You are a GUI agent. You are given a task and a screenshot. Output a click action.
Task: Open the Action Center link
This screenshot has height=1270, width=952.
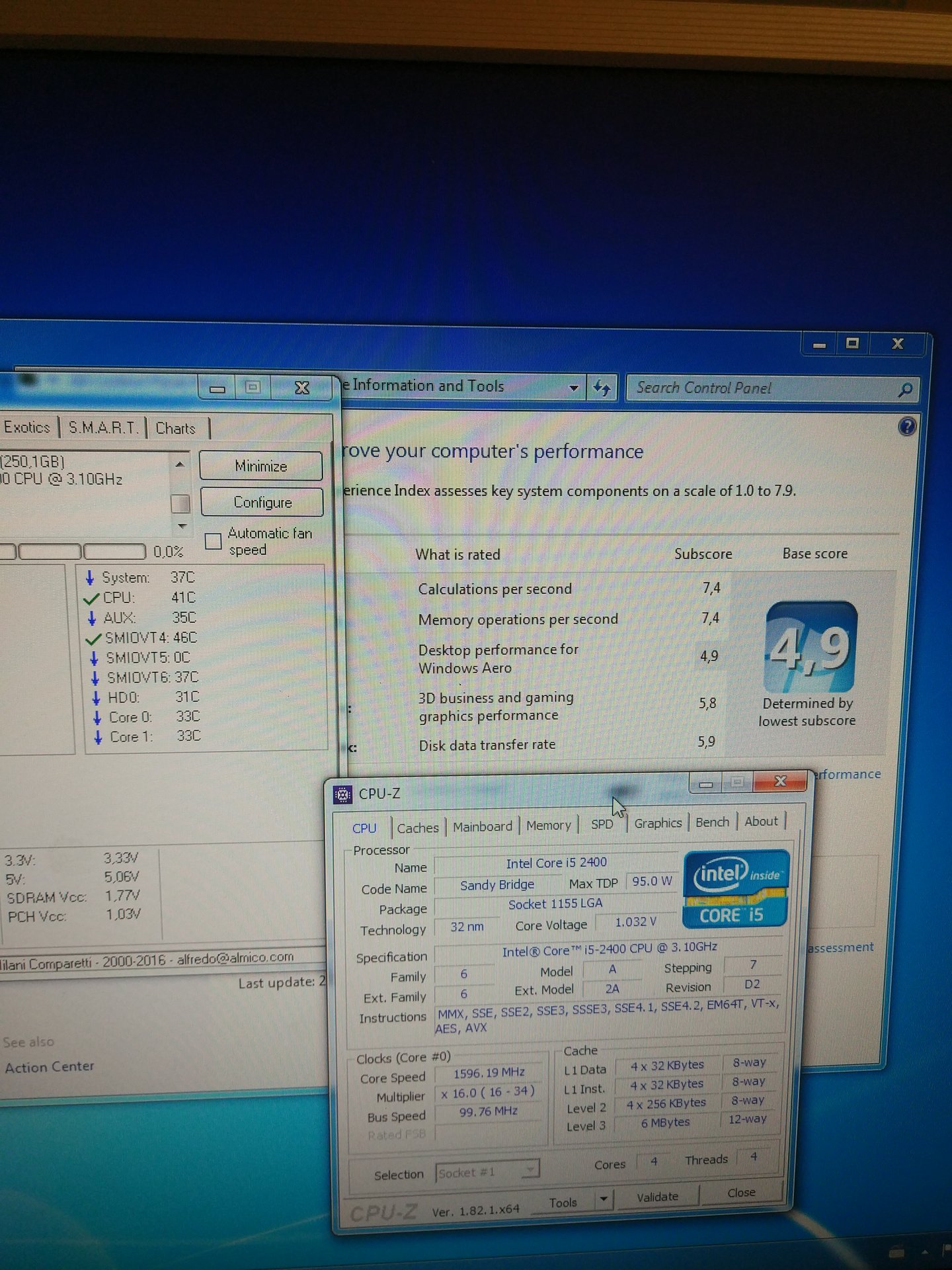[x=50, y=1067]
